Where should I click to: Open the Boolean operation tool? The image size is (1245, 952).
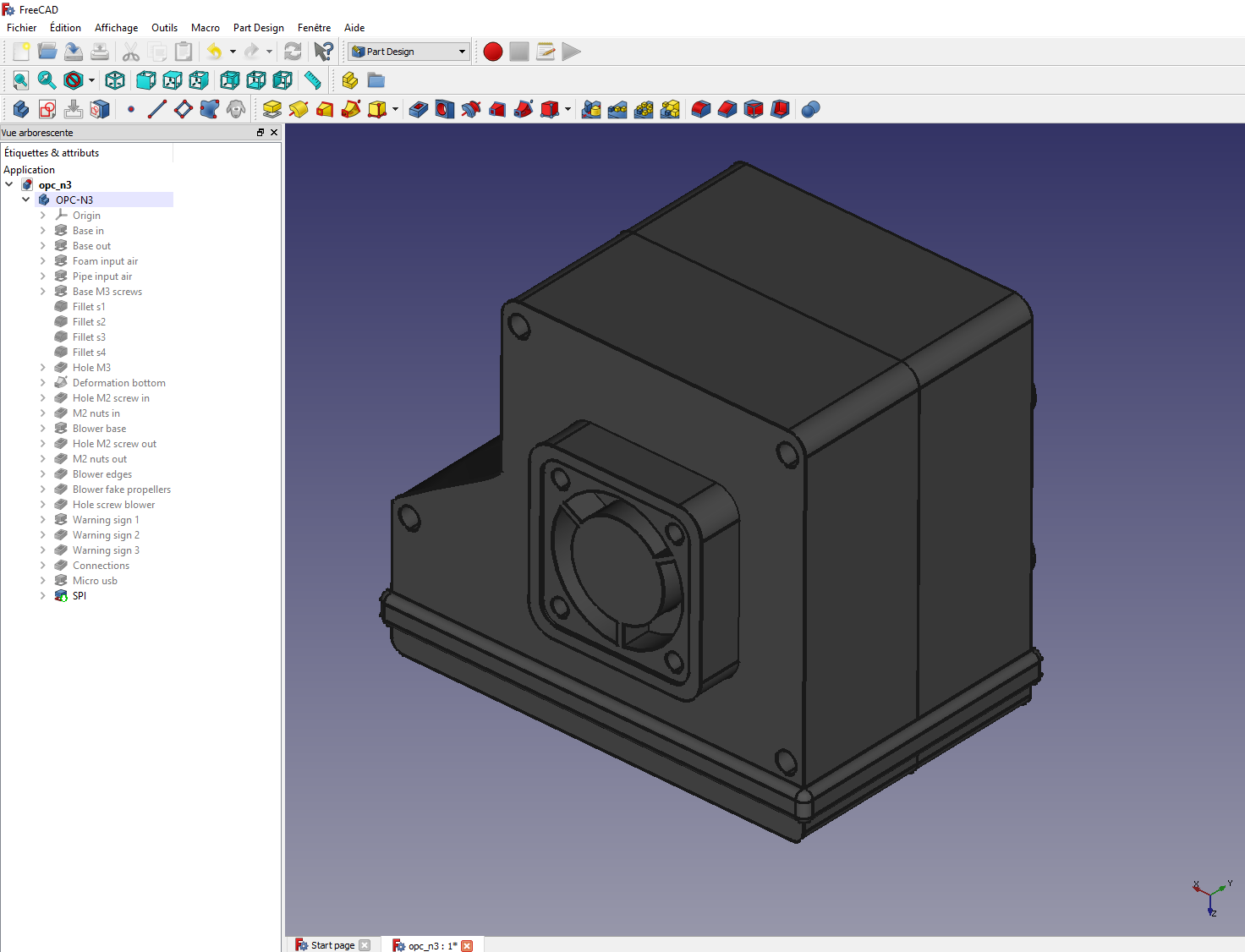click(810, 109)
